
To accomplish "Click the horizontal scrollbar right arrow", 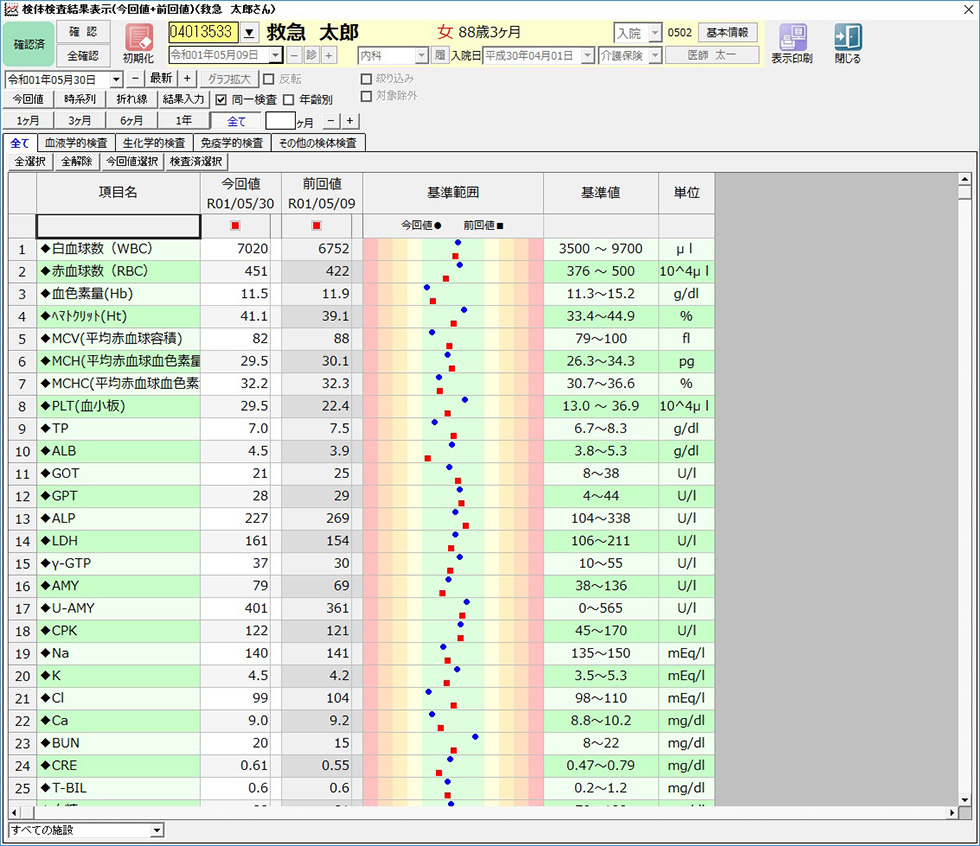I will (x=952, y=813).
